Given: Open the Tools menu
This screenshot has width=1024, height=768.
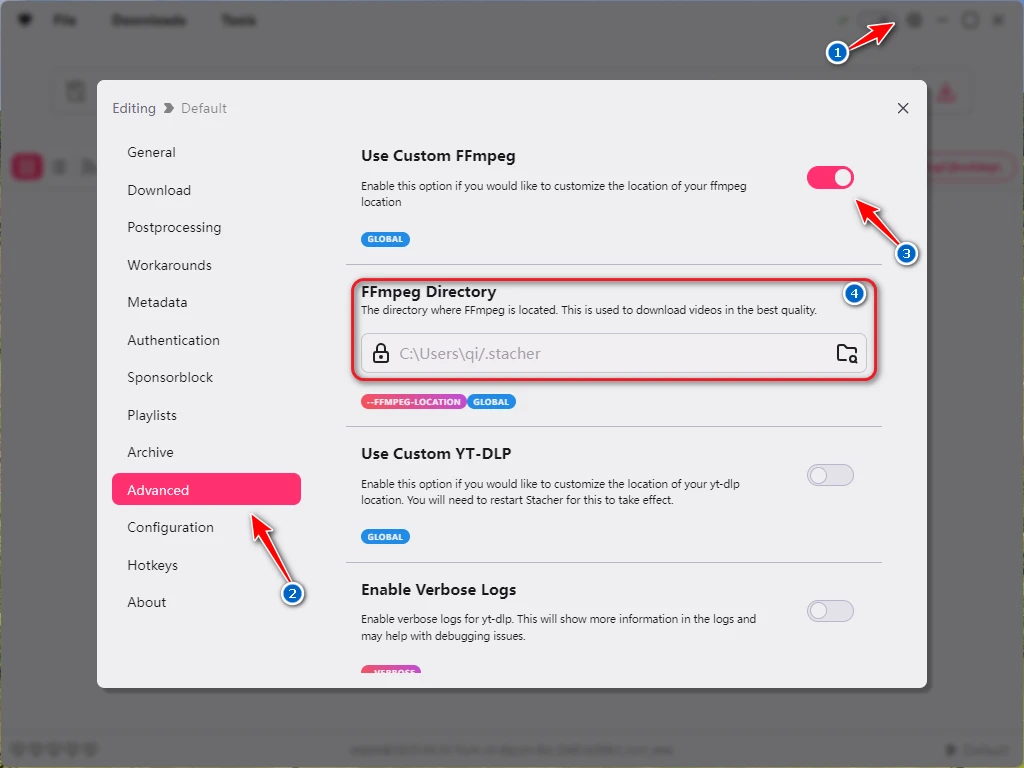Looking at the screenshot, I should coord(238,20).
